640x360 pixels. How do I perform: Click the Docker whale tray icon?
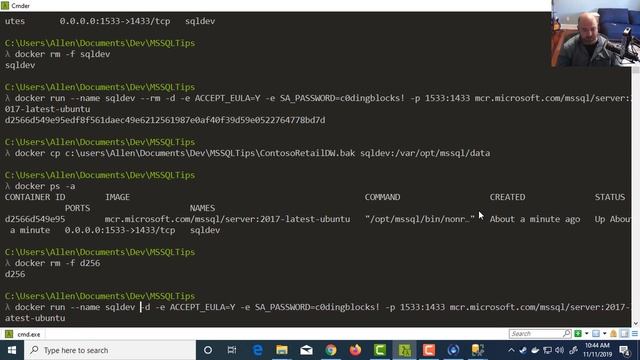[x=535, y=350]
